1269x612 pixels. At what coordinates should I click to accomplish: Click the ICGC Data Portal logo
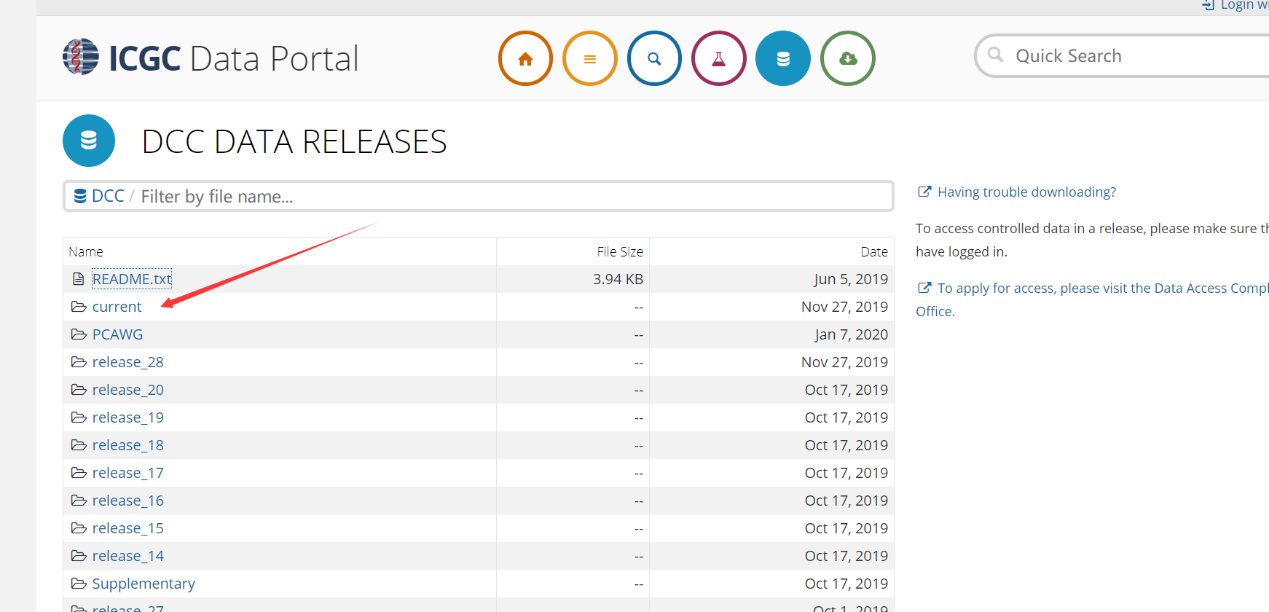tap(210, 58)
